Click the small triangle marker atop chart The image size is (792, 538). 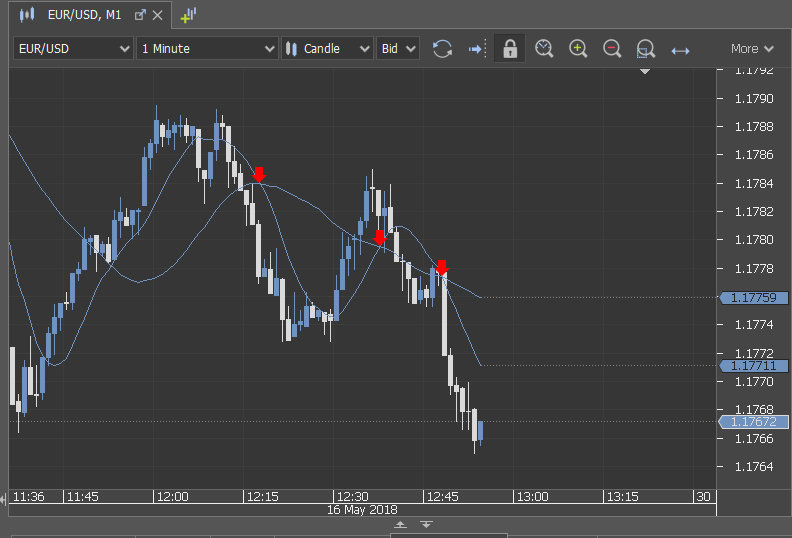(x=645, y=71)
